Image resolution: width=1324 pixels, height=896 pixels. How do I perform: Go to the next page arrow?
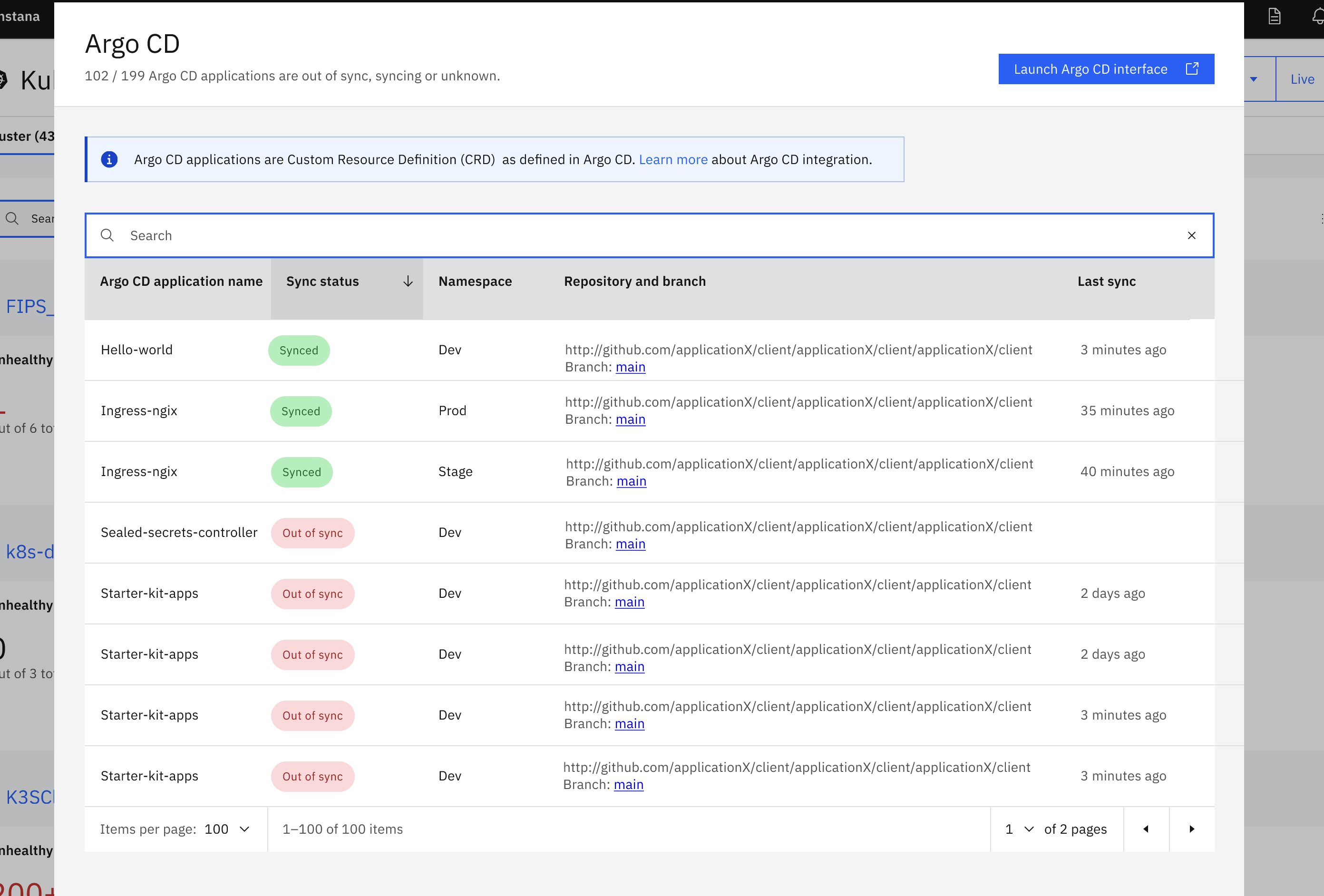tap(1192, 829)
